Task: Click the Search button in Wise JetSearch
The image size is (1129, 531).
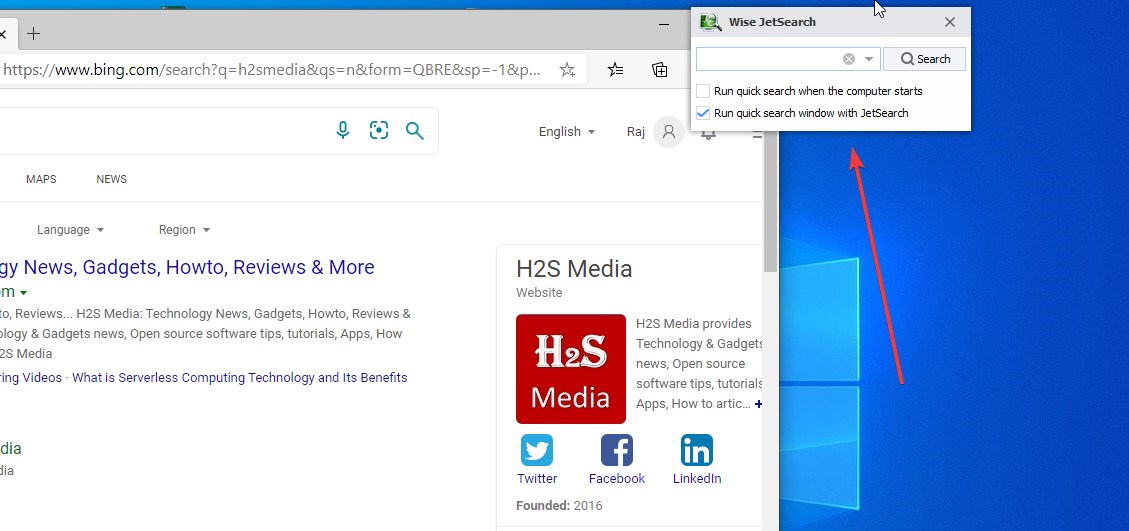Action: click(924, 59)
